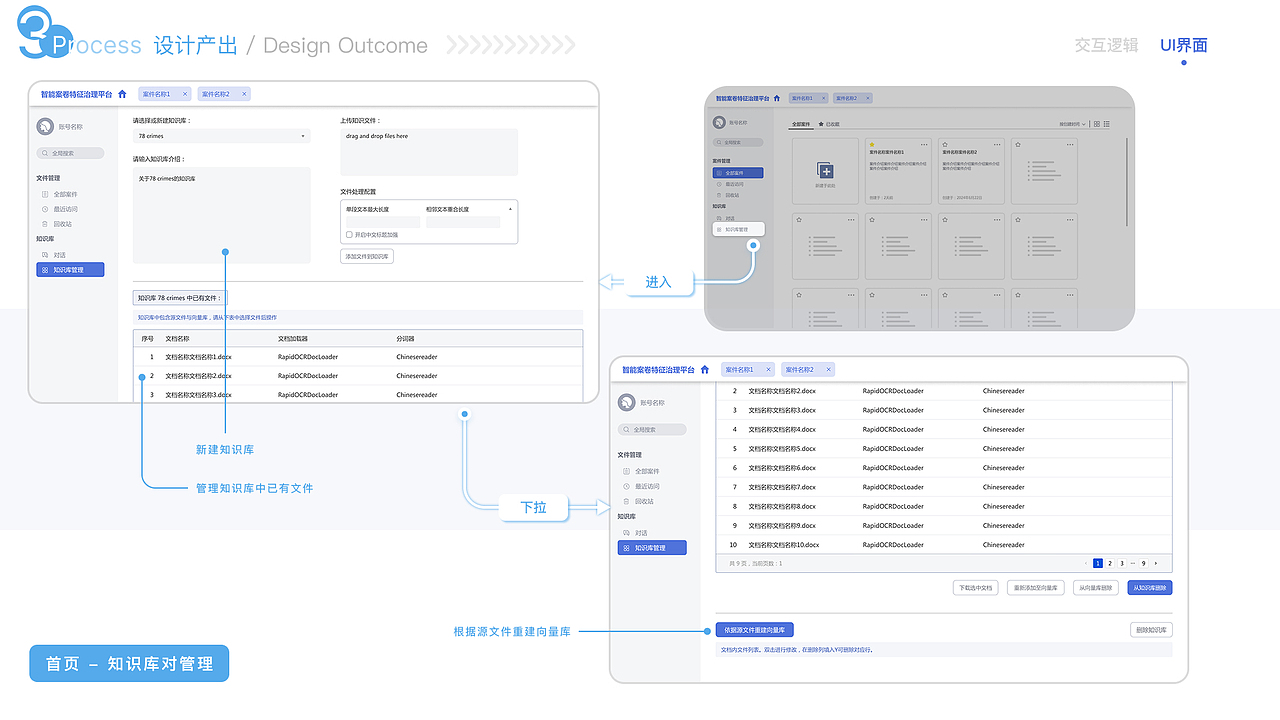The image size is (1280, 720).
Task: Open the 78 crimes knowledge base dropdown
Action: point(222,135)
